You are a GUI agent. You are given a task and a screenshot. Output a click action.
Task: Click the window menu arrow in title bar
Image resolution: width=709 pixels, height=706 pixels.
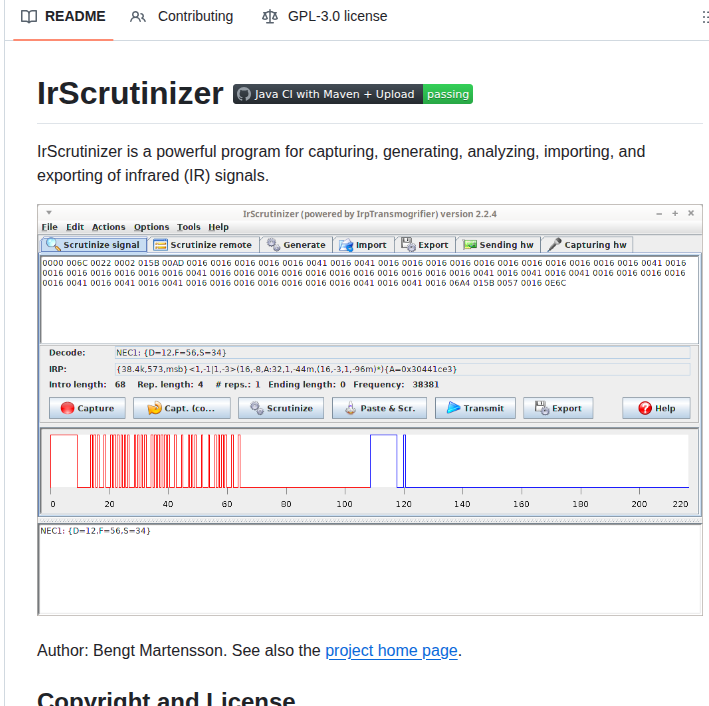(x=49, y=213)
